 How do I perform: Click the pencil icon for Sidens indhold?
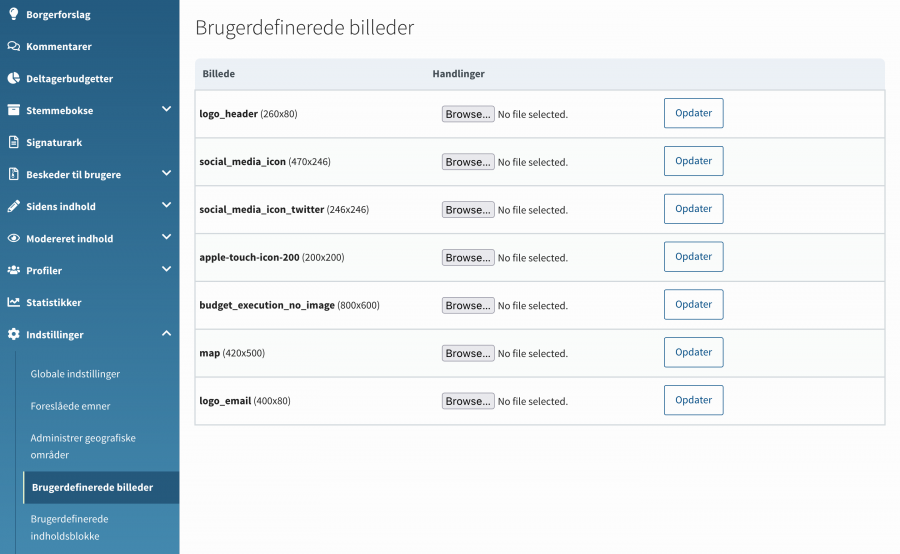(14, 206)
